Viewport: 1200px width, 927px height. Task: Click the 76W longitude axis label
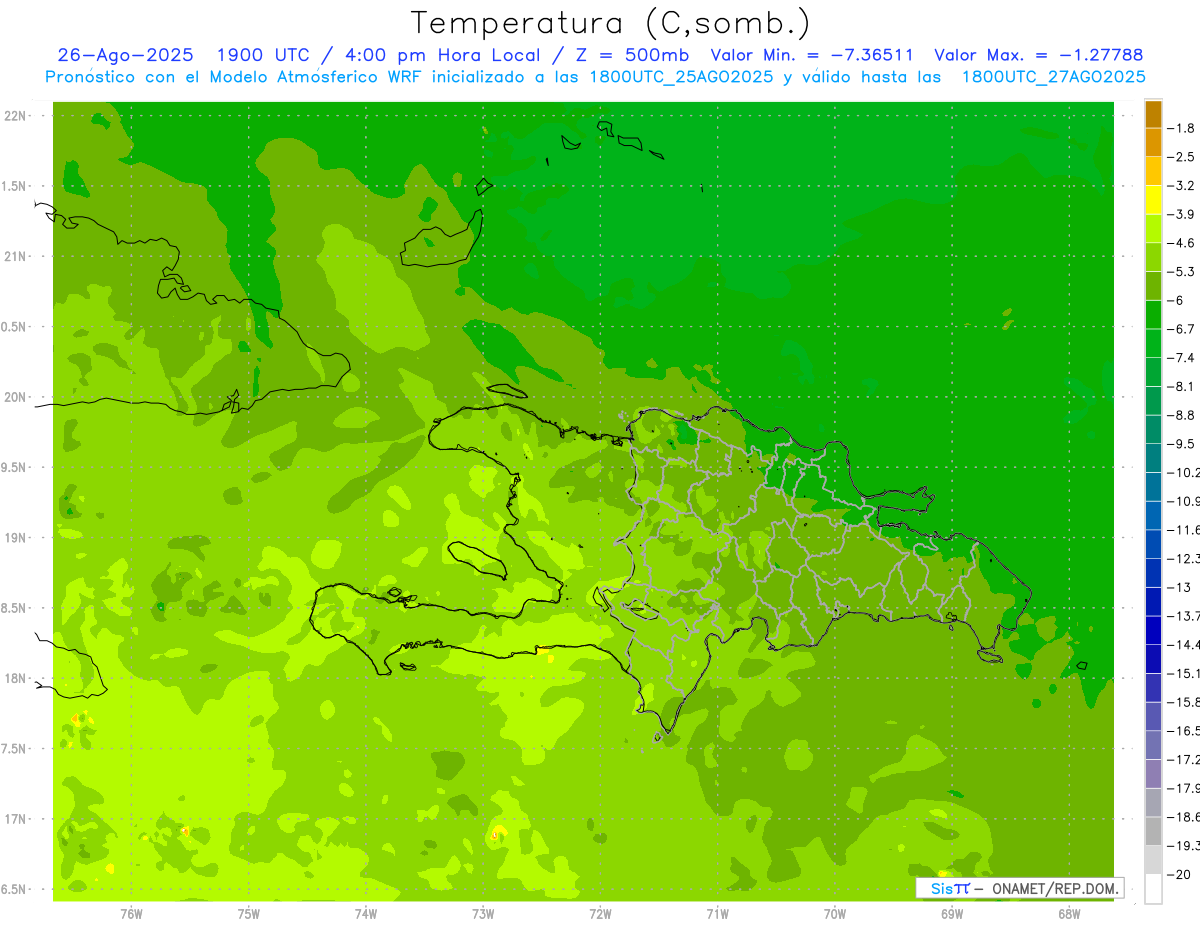click(131, 914)
